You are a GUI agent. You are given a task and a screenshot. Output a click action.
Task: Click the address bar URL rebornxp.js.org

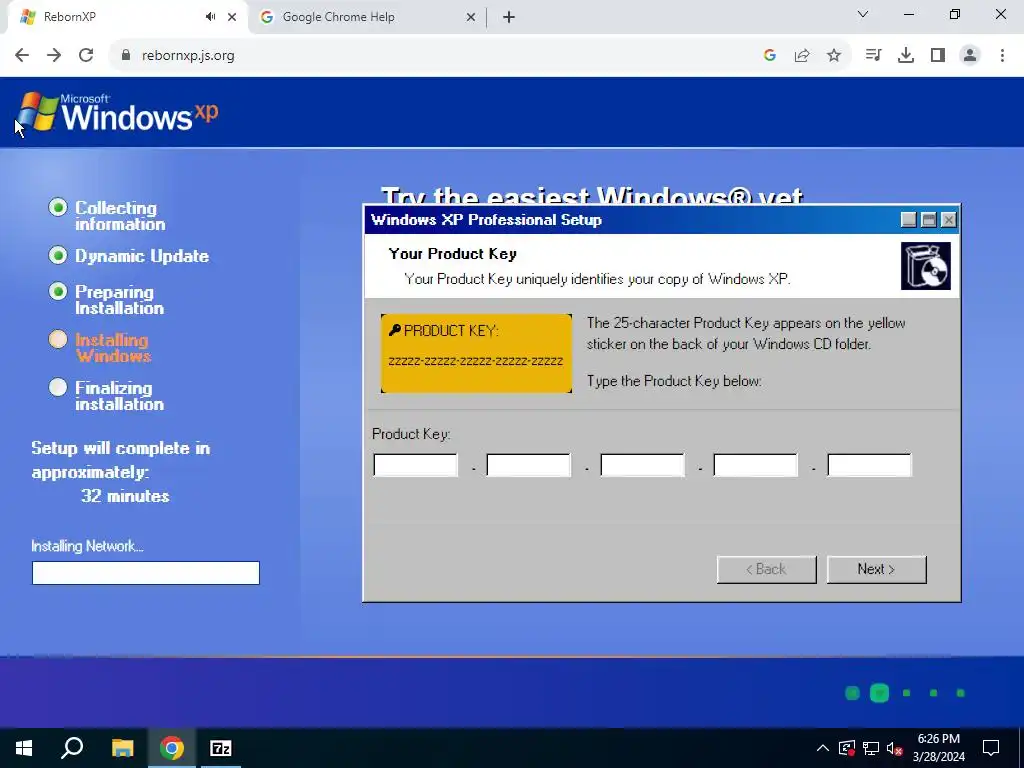pos(188,56)
